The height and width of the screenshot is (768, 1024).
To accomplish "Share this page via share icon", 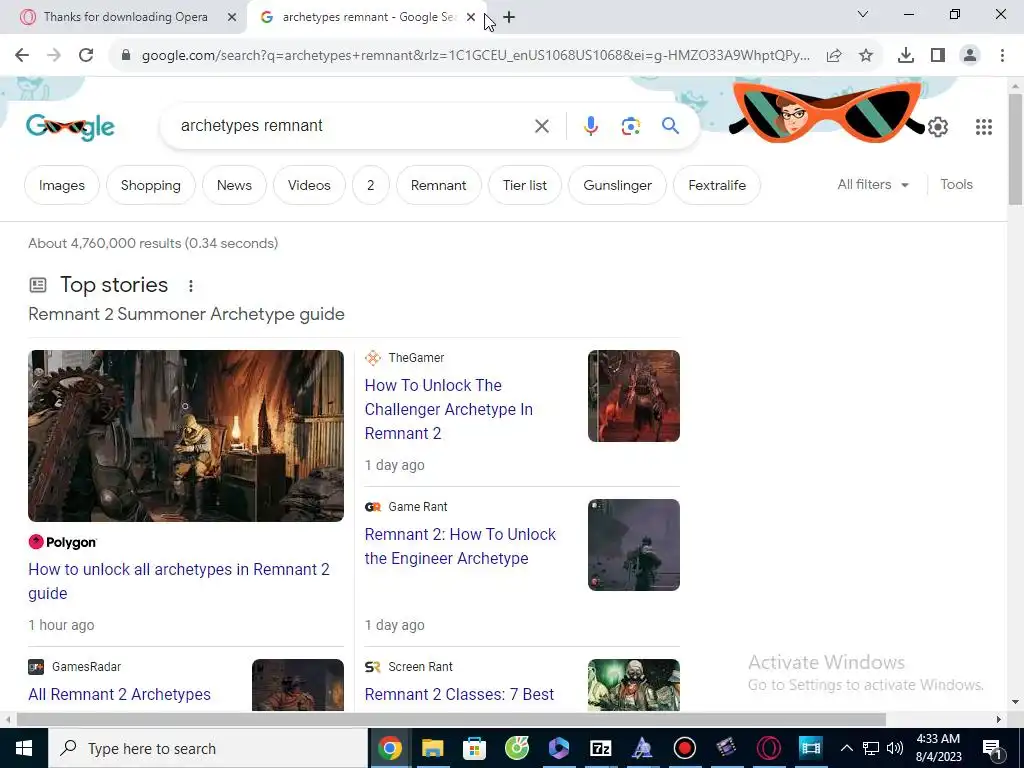I will pos(834,56).
